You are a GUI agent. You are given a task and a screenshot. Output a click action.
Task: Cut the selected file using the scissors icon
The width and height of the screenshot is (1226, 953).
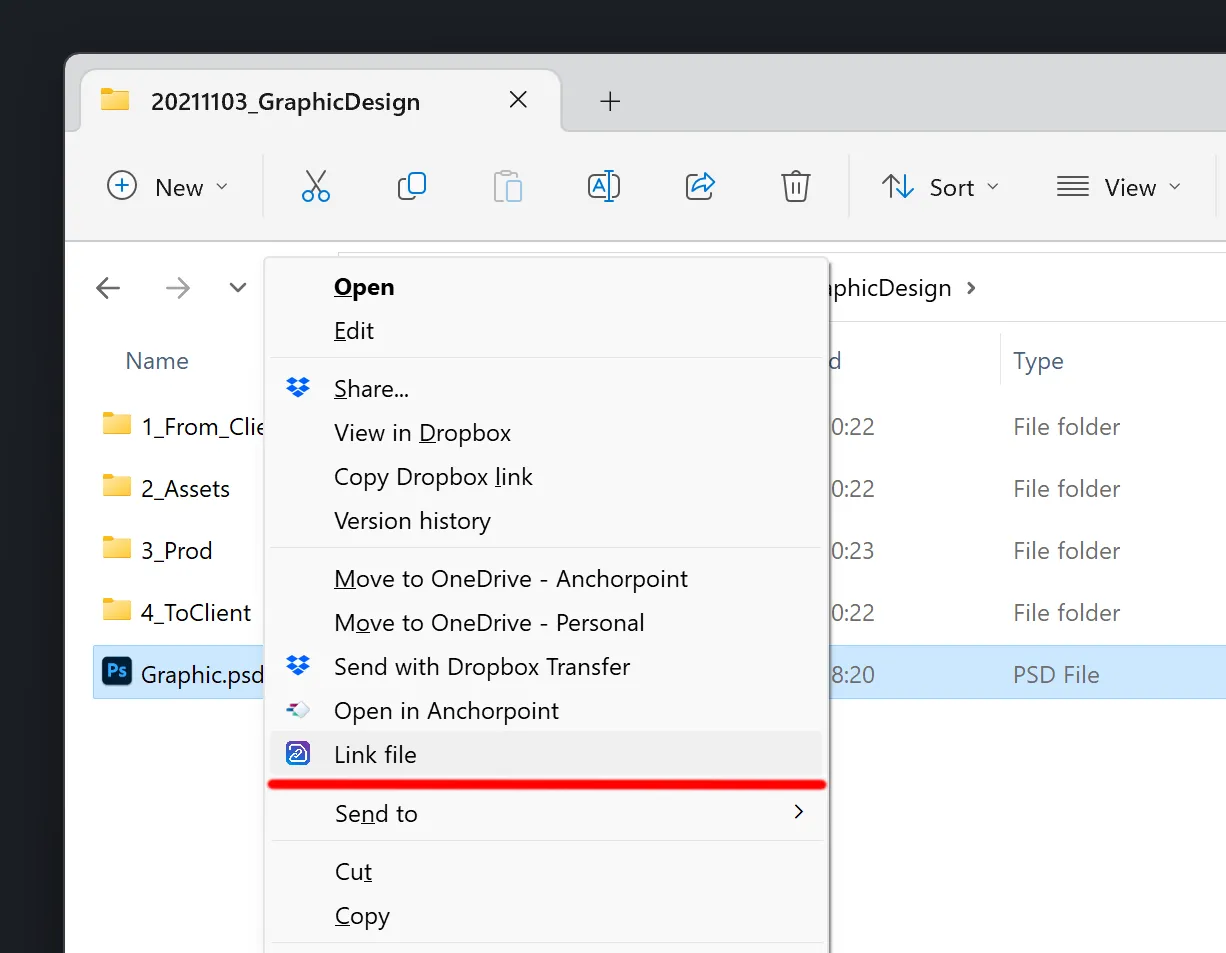[x=316, y=186]
